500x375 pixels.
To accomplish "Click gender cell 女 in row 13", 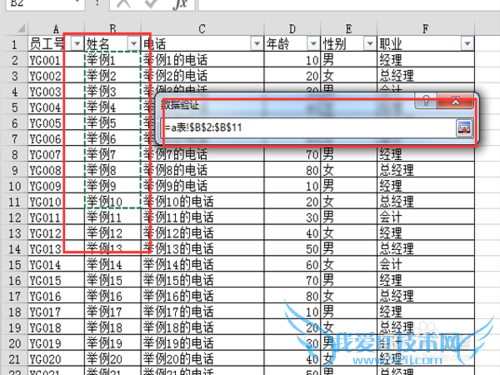I will point(349,233).
